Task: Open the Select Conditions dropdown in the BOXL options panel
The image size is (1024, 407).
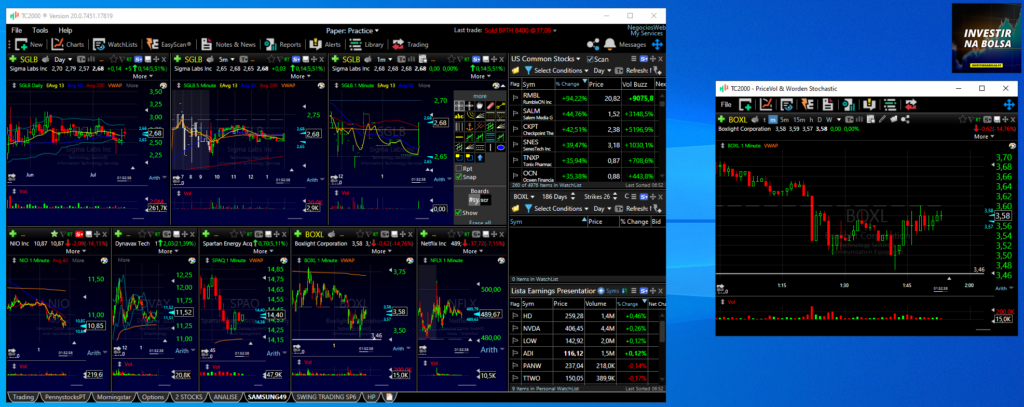Action: tap(559, 208)
